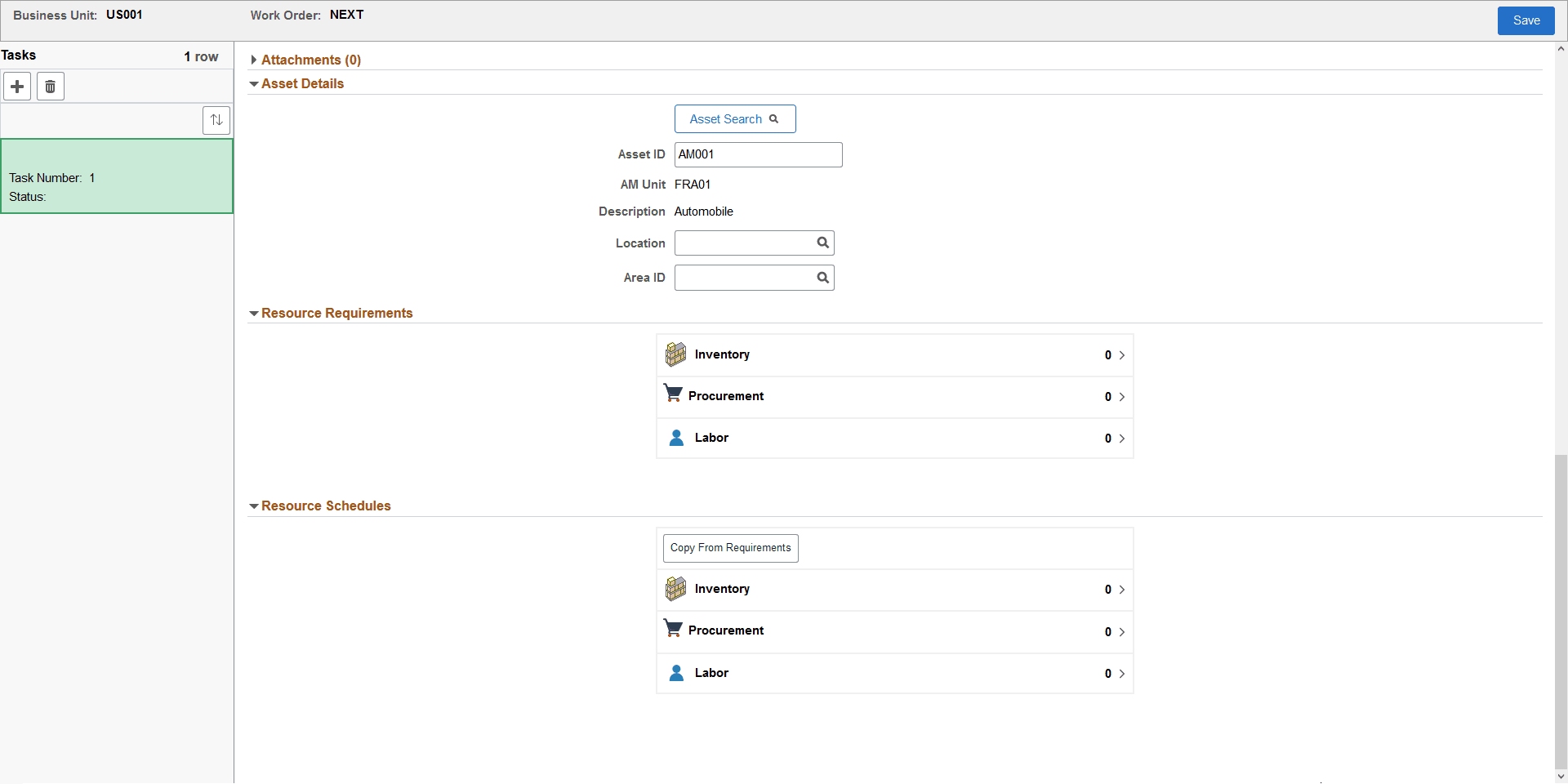Screen dimensions: 1568x784
Task: Open Labor details with its chevron arrow
Action: [x=1122, y=439]
